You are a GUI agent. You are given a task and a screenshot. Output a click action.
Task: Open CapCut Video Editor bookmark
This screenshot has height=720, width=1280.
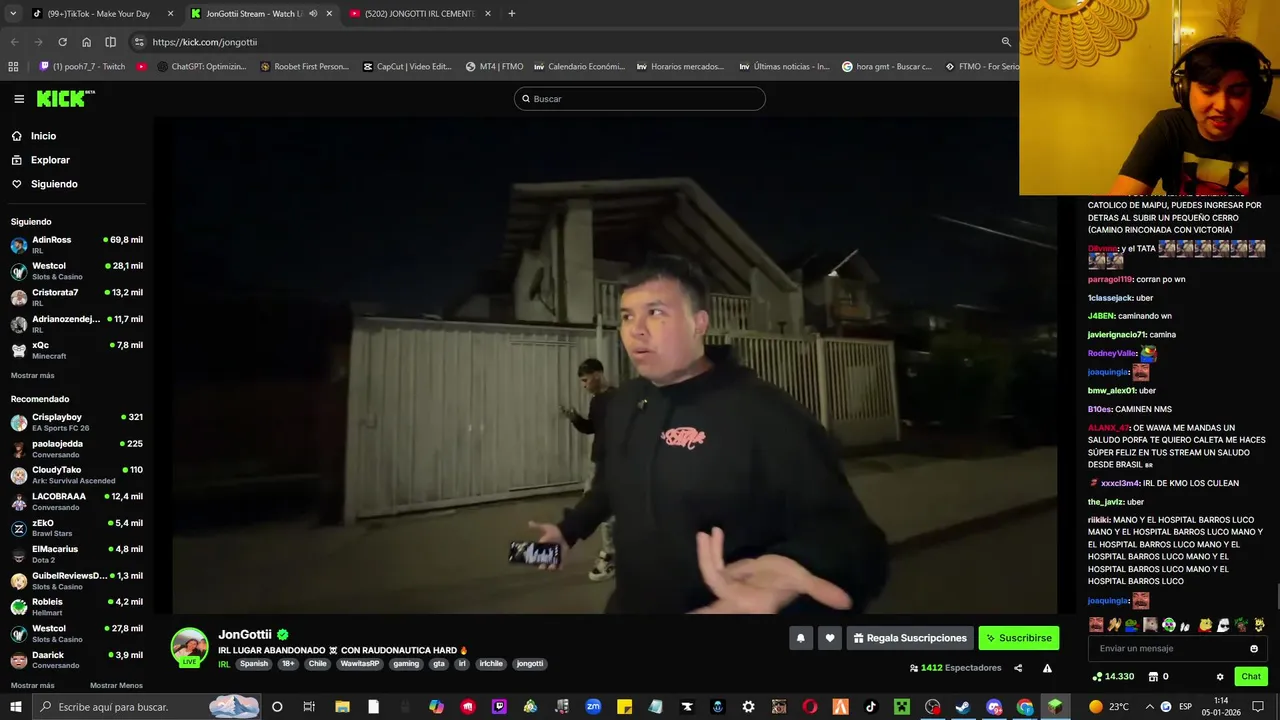(x=407, y=67)
